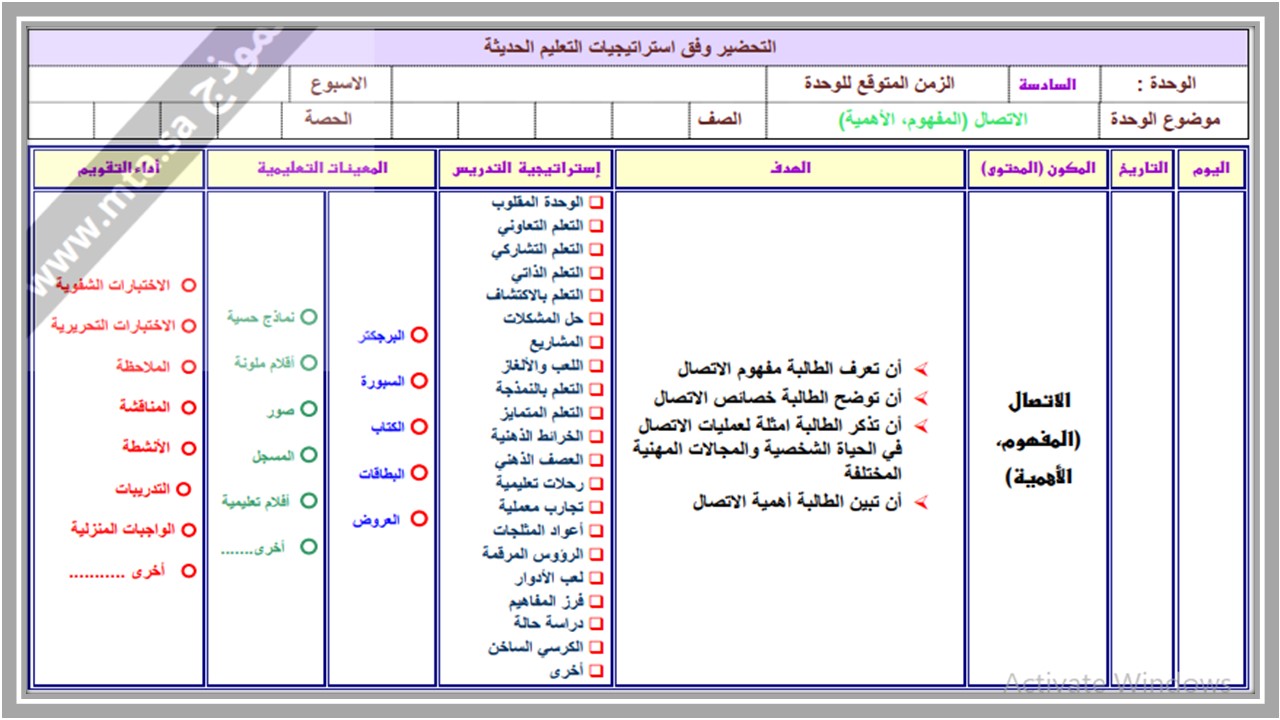Select the unit value السادسة
1280x720 pixels.
click(1047, 85)
